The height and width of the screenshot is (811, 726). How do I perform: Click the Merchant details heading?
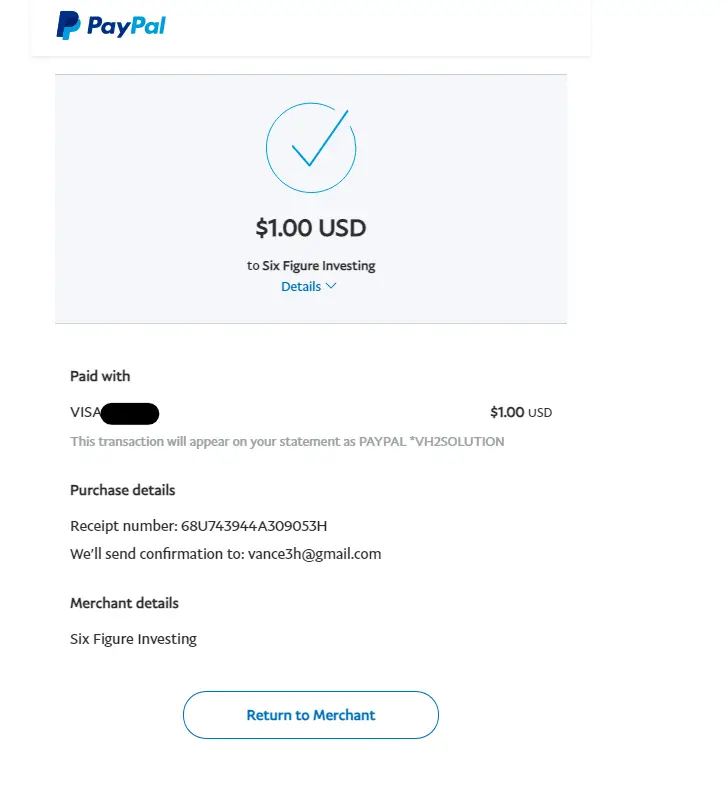124,603
